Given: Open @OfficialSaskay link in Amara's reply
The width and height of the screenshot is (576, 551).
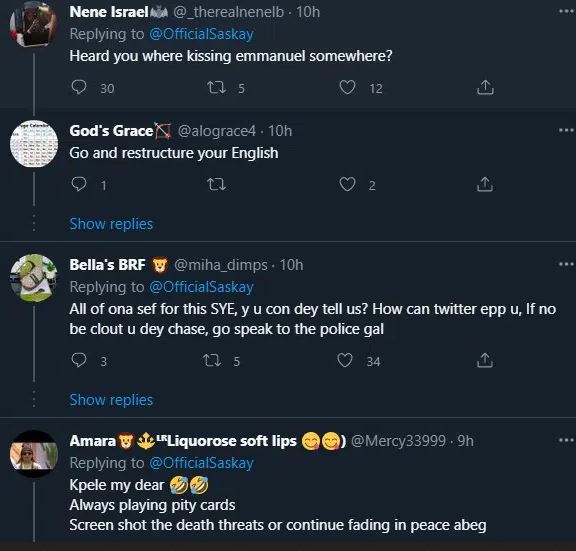Looking at the screenshot, I should click(201, 463).
